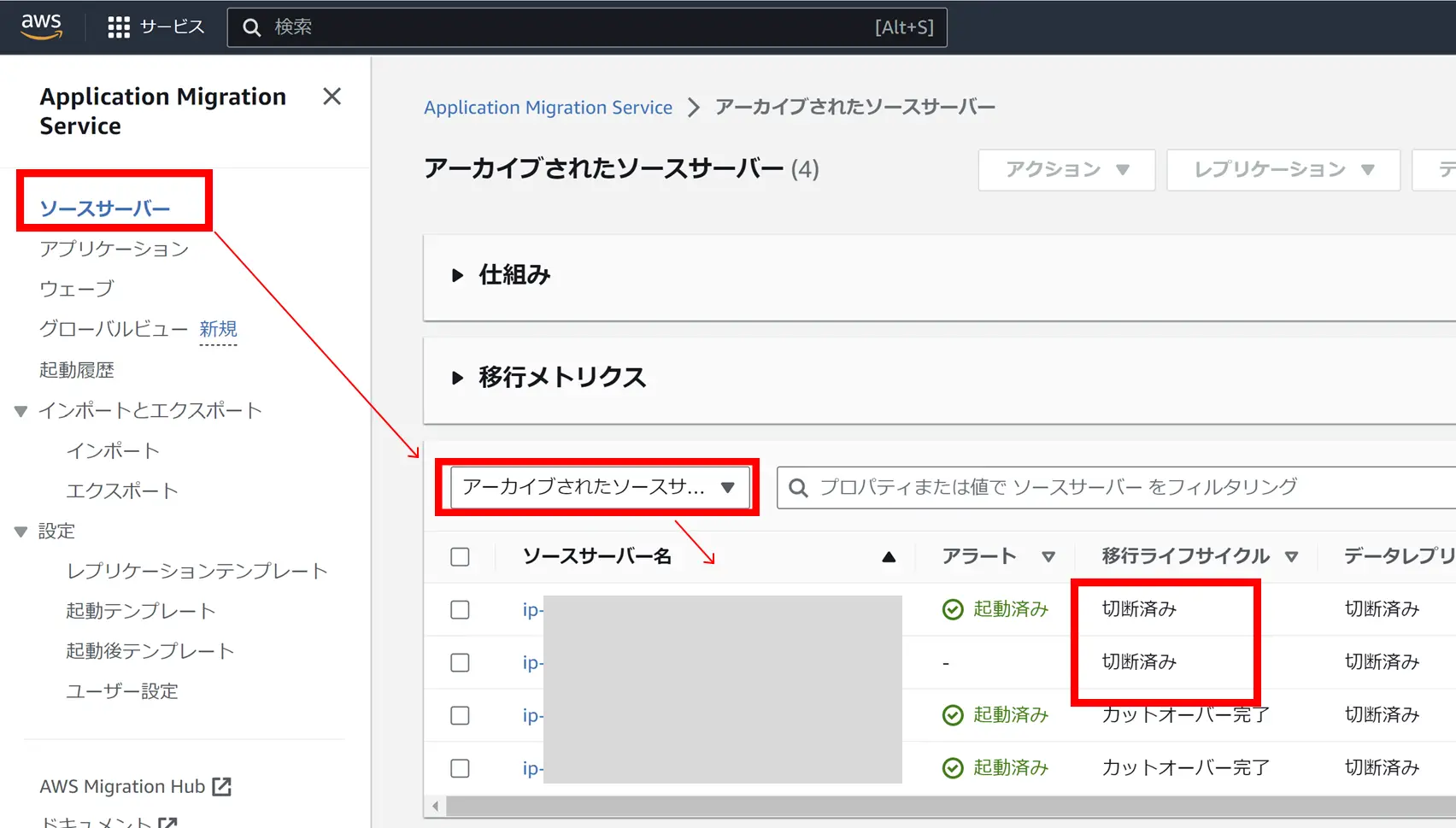
Task: Click the horizontal scrollbar left arrow
Action: pyautogui.click(x=436, y=806)
